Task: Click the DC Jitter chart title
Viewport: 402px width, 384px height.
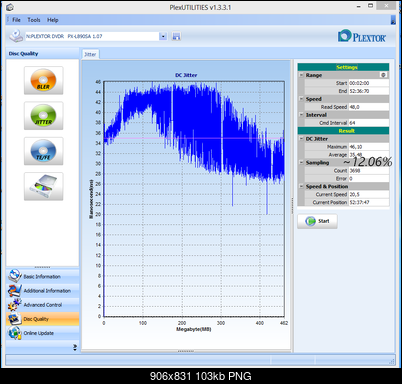Action: click(186, 75)
